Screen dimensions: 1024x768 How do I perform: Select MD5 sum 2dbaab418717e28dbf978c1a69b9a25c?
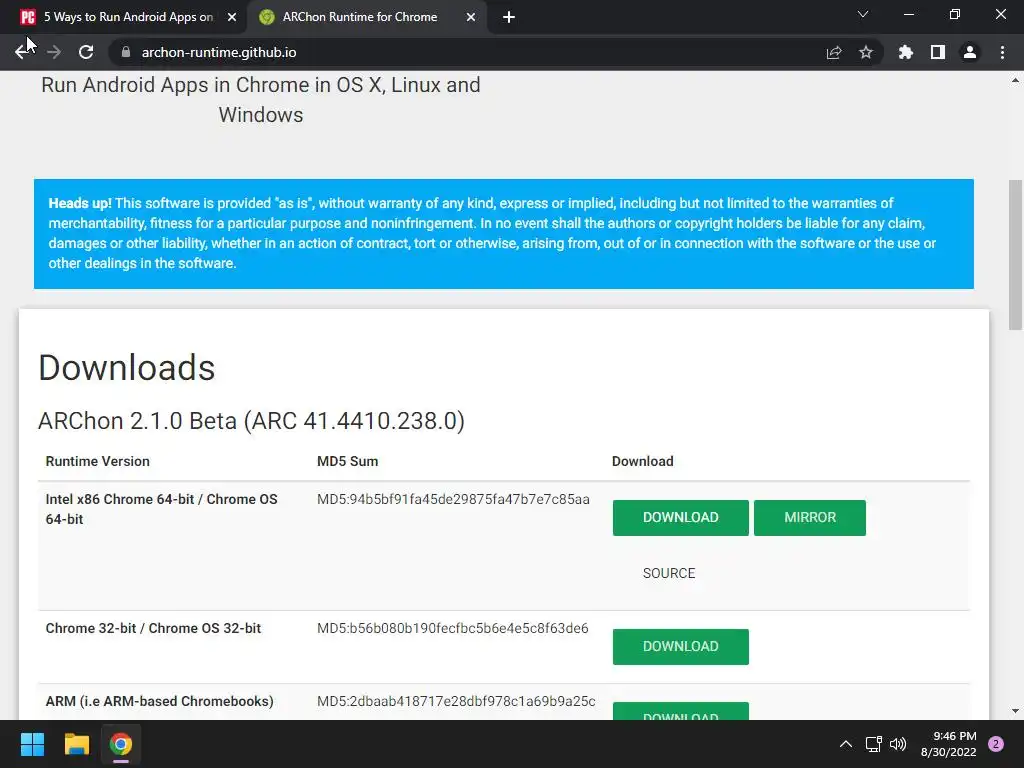pyautogui.click(x=456, y=701)
